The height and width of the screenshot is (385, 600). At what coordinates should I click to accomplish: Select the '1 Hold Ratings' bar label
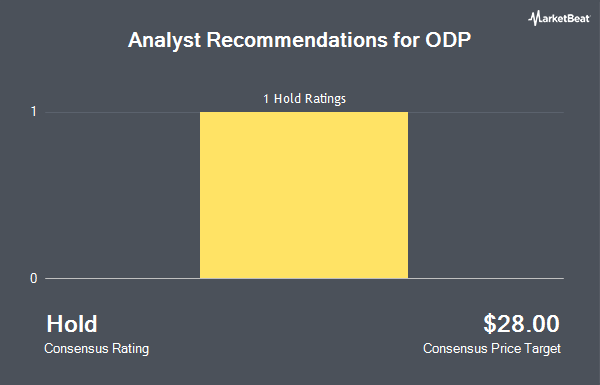(x=304, y=99)
